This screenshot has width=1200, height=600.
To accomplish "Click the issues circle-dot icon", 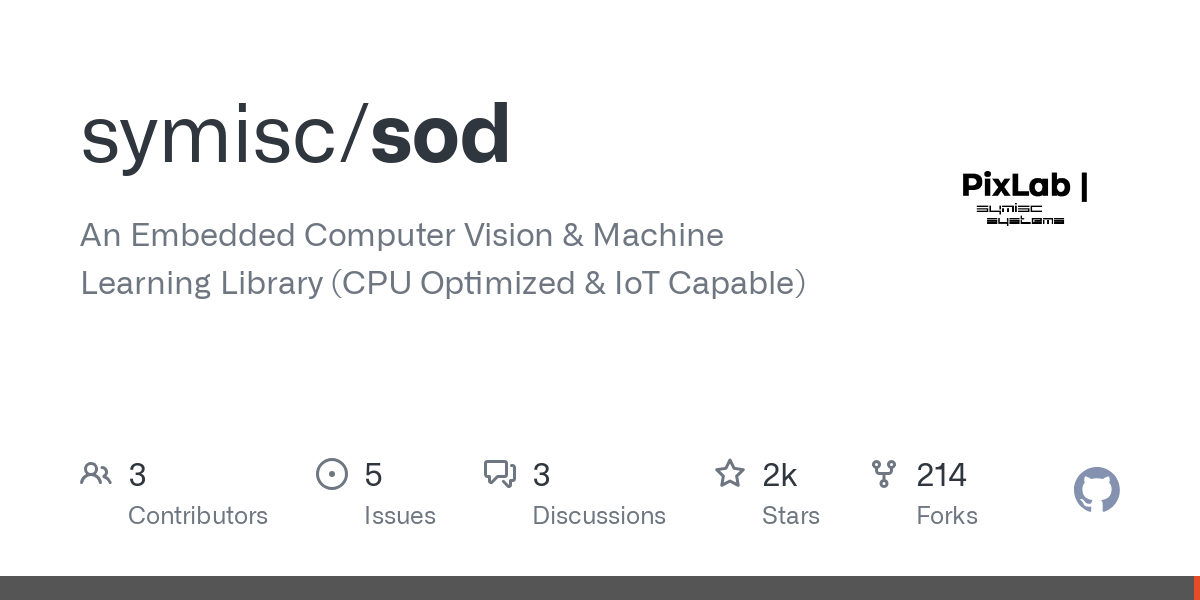I will 332,474.
